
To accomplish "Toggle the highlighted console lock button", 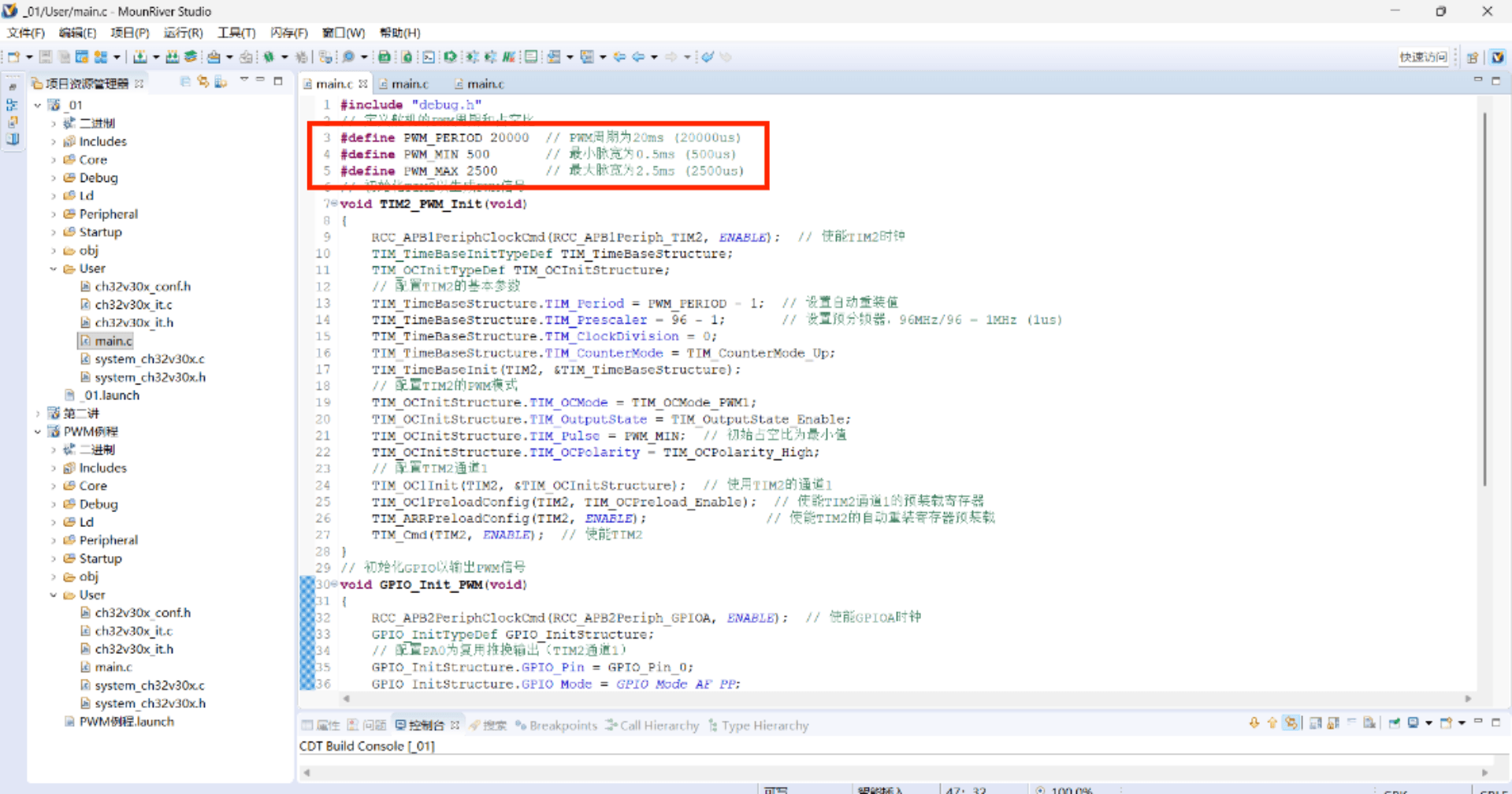I will tap(1291, 723).
